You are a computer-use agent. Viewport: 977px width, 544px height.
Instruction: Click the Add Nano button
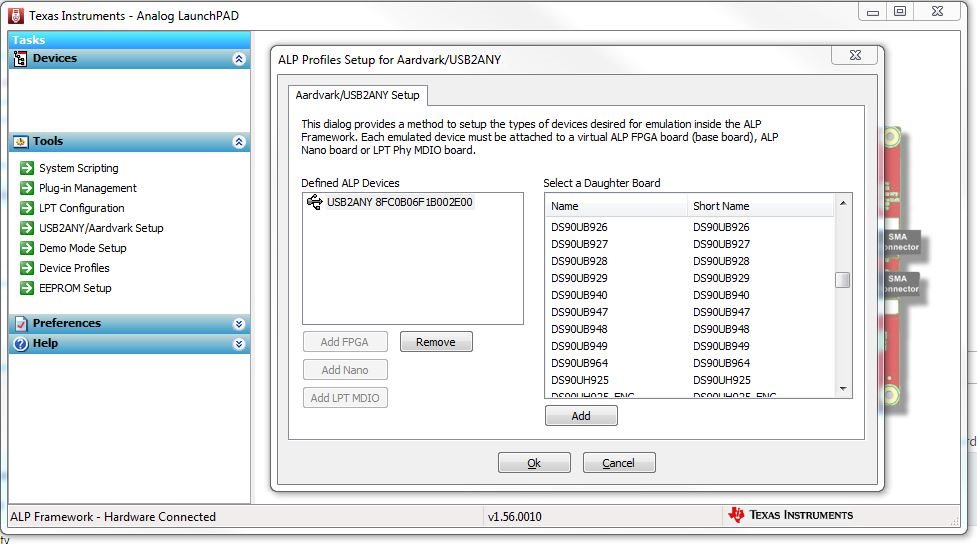click(345, 370)
